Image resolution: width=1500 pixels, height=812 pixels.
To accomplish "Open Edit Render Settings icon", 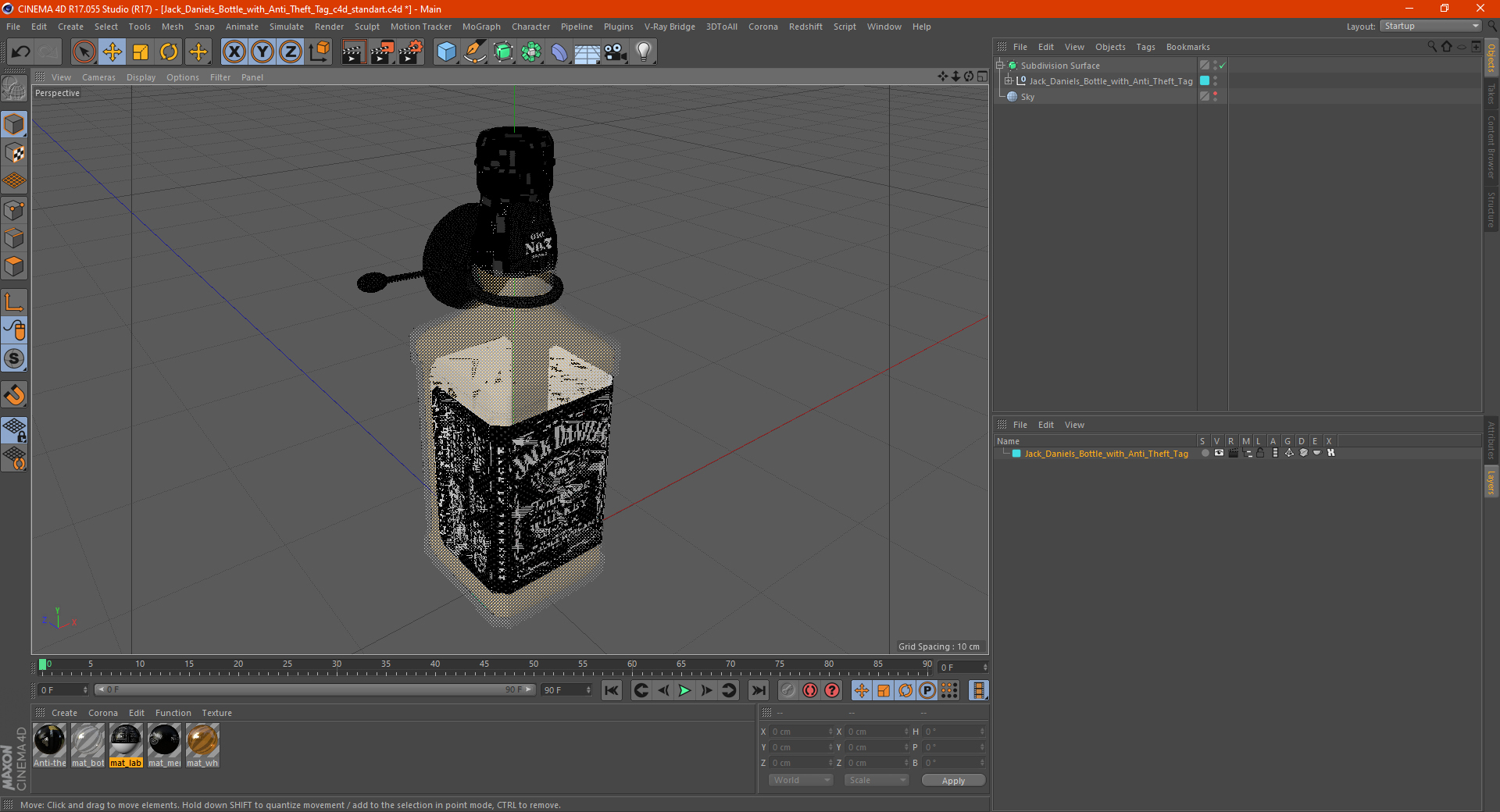I will pyautogui.click(x=411, y=52).
